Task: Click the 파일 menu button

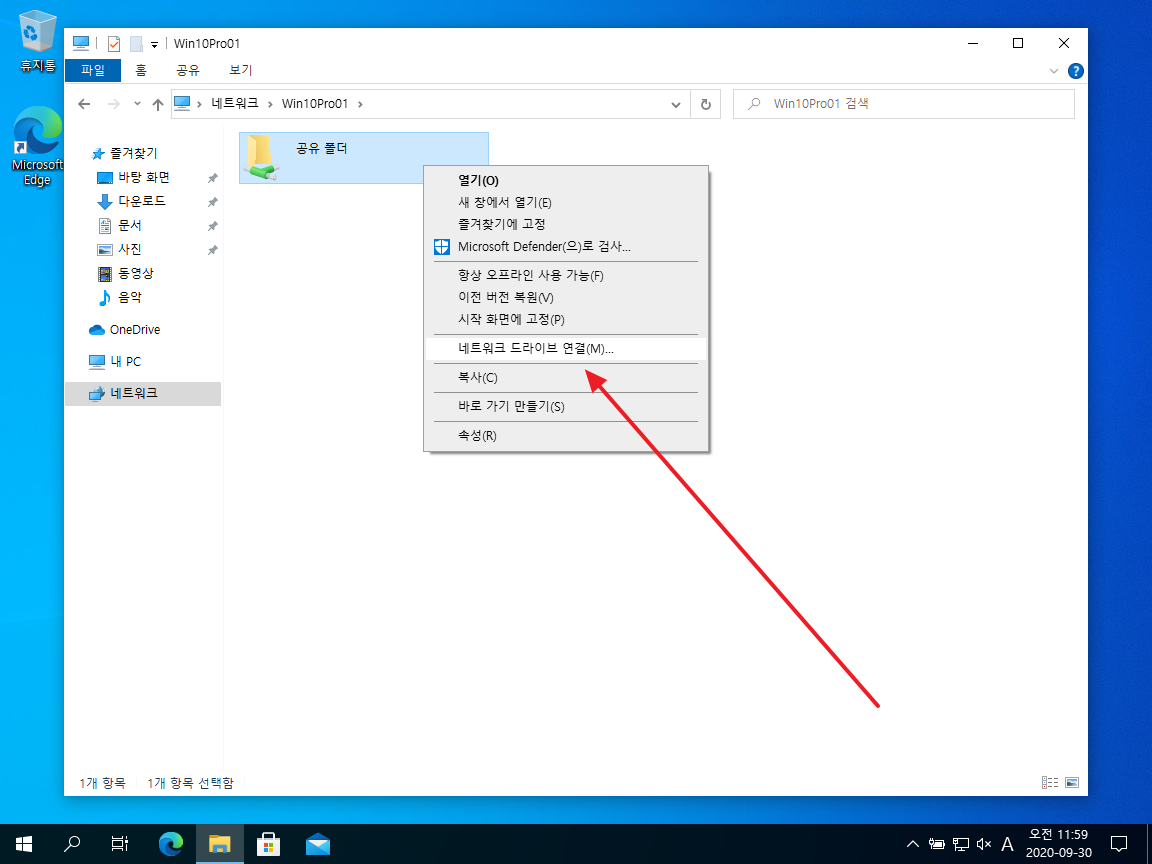Action: 92,70
